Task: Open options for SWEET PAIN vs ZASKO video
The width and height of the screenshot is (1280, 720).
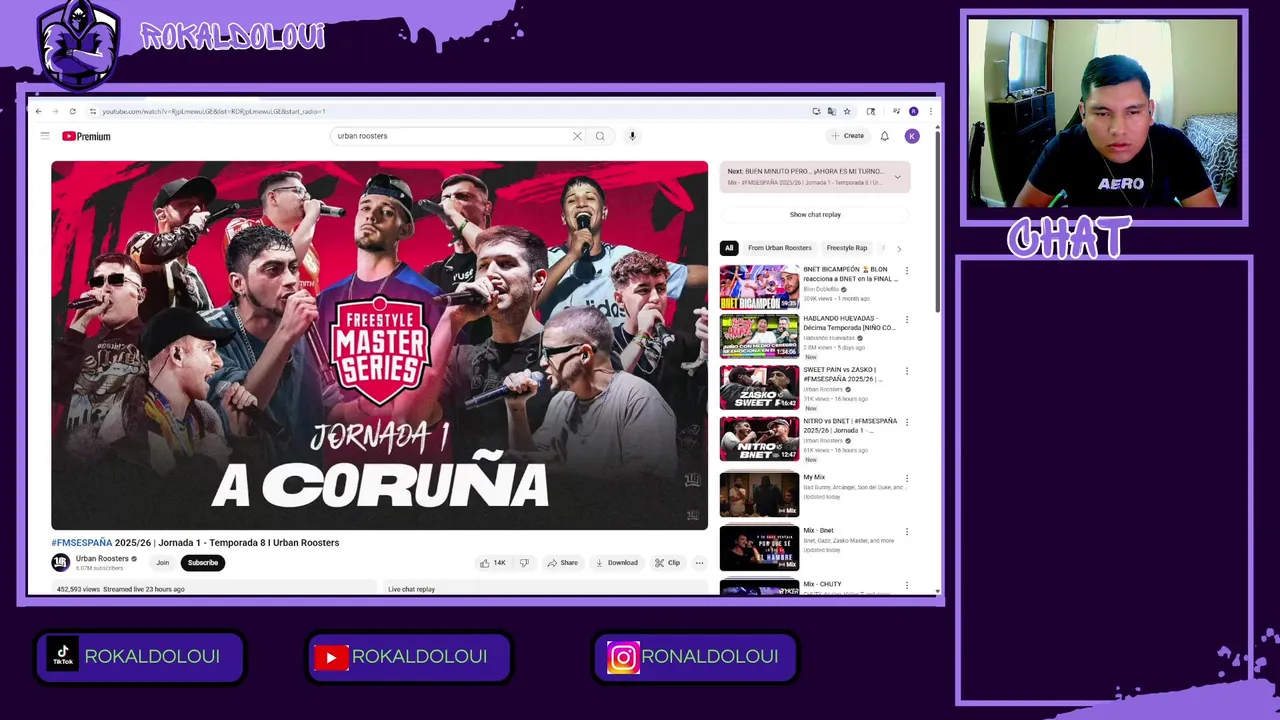Action: (x=907, y=371)
